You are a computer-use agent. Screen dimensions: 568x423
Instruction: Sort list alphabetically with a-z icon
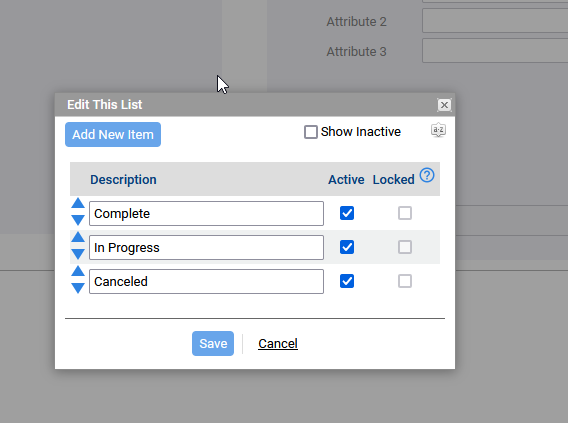(438, 130)
